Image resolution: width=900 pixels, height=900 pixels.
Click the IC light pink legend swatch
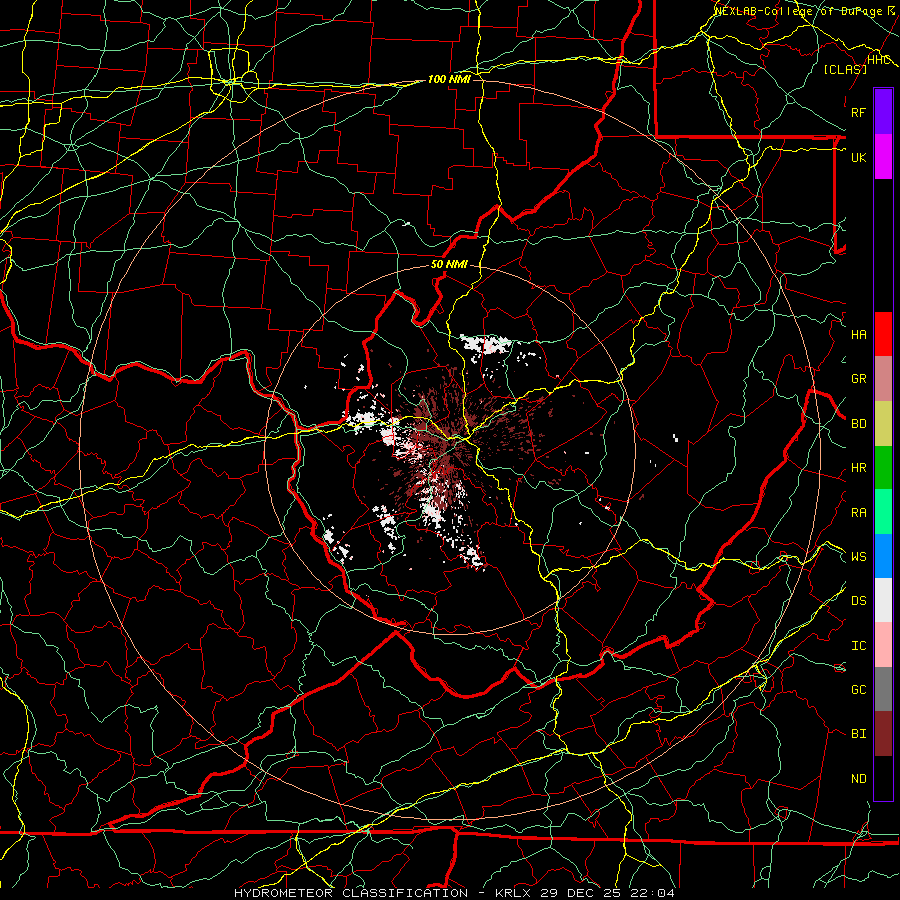(883, 645)
